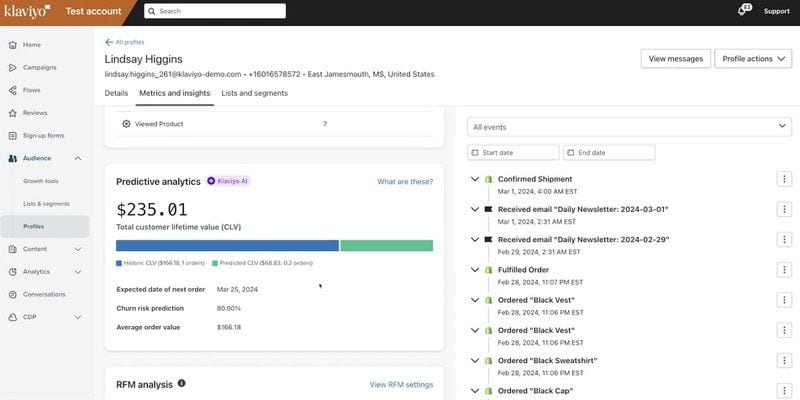Click the Audience people icon
800x400 pixels.
coord(13,158)
